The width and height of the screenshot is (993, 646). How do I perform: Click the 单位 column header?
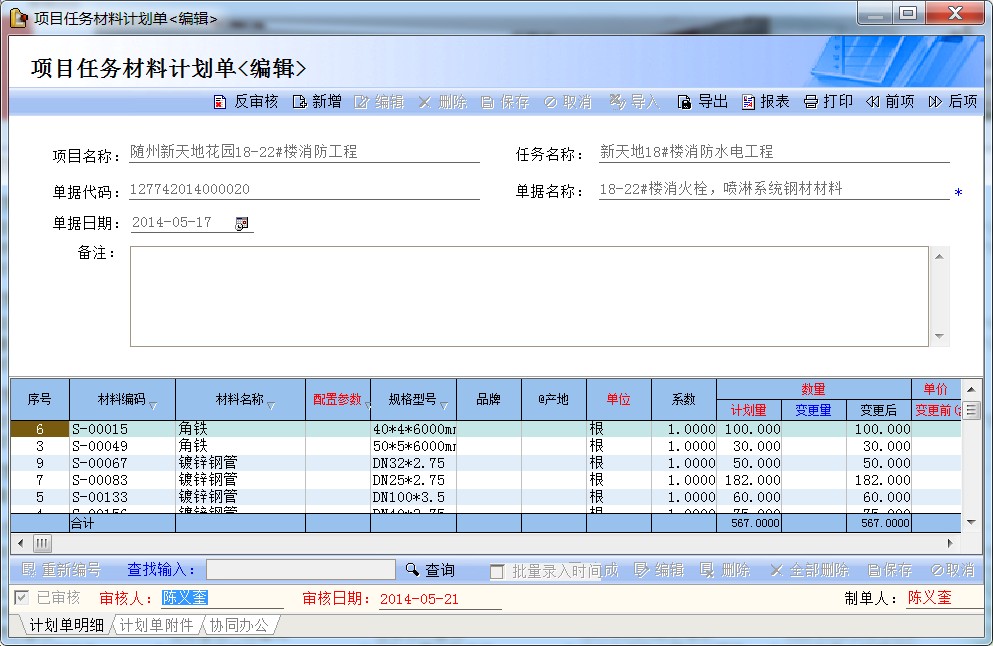point(618,399)
